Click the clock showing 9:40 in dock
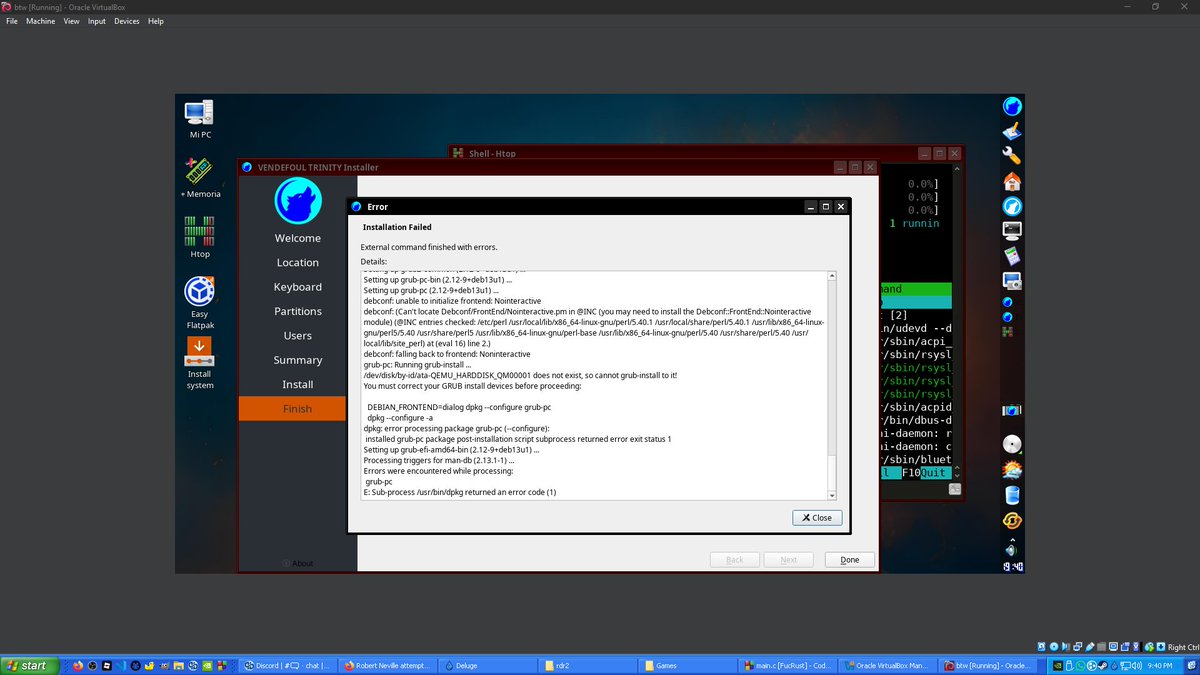 (1012, 567)
